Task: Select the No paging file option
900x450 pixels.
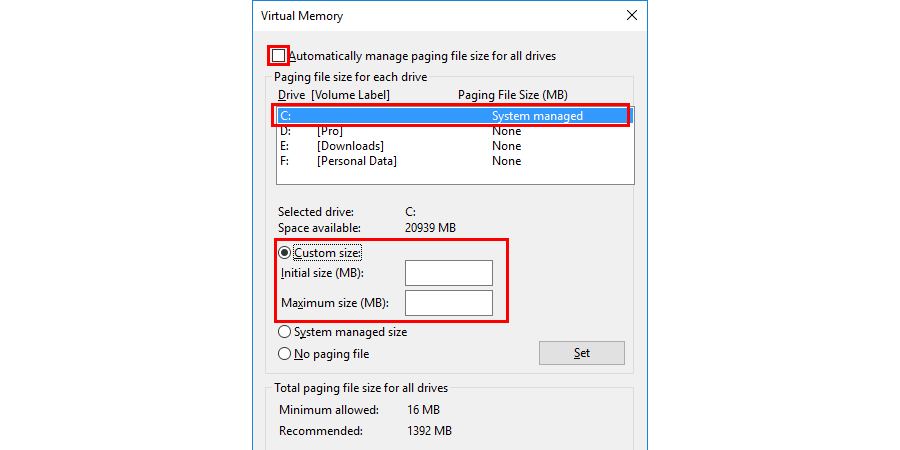Action: [285, 354]
